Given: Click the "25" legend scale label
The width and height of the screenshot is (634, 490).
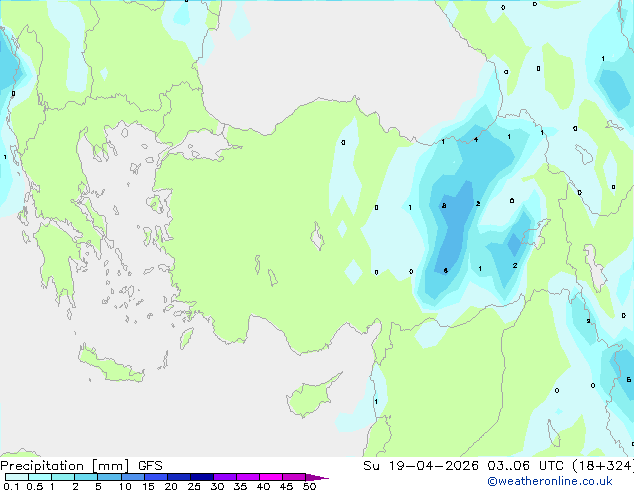Looking at the screenshot, I should point(194,486).
